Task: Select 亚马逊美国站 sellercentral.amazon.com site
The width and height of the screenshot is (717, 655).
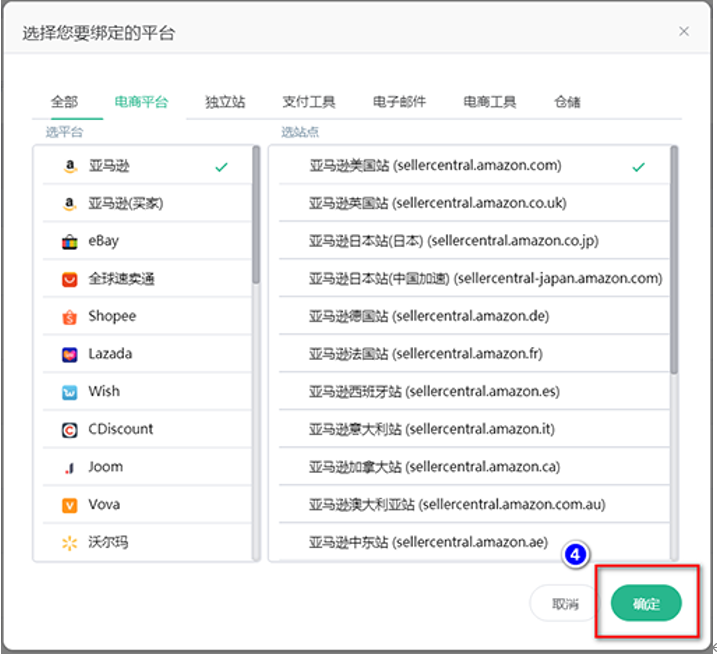Action: (x=474, y=166)
